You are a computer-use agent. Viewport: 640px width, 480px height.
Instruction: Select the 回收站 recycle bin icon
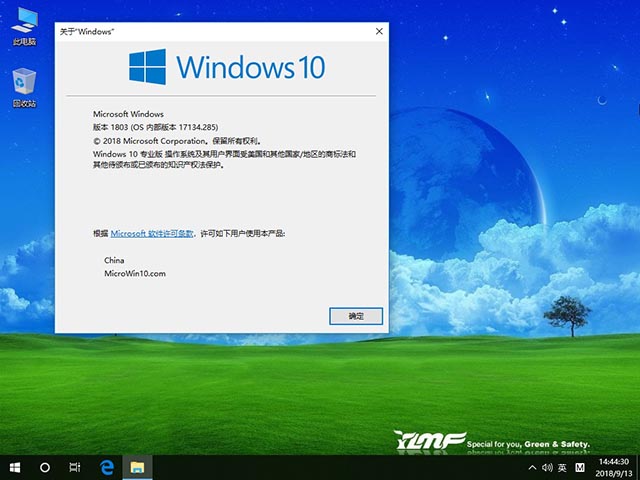[24, 88]
